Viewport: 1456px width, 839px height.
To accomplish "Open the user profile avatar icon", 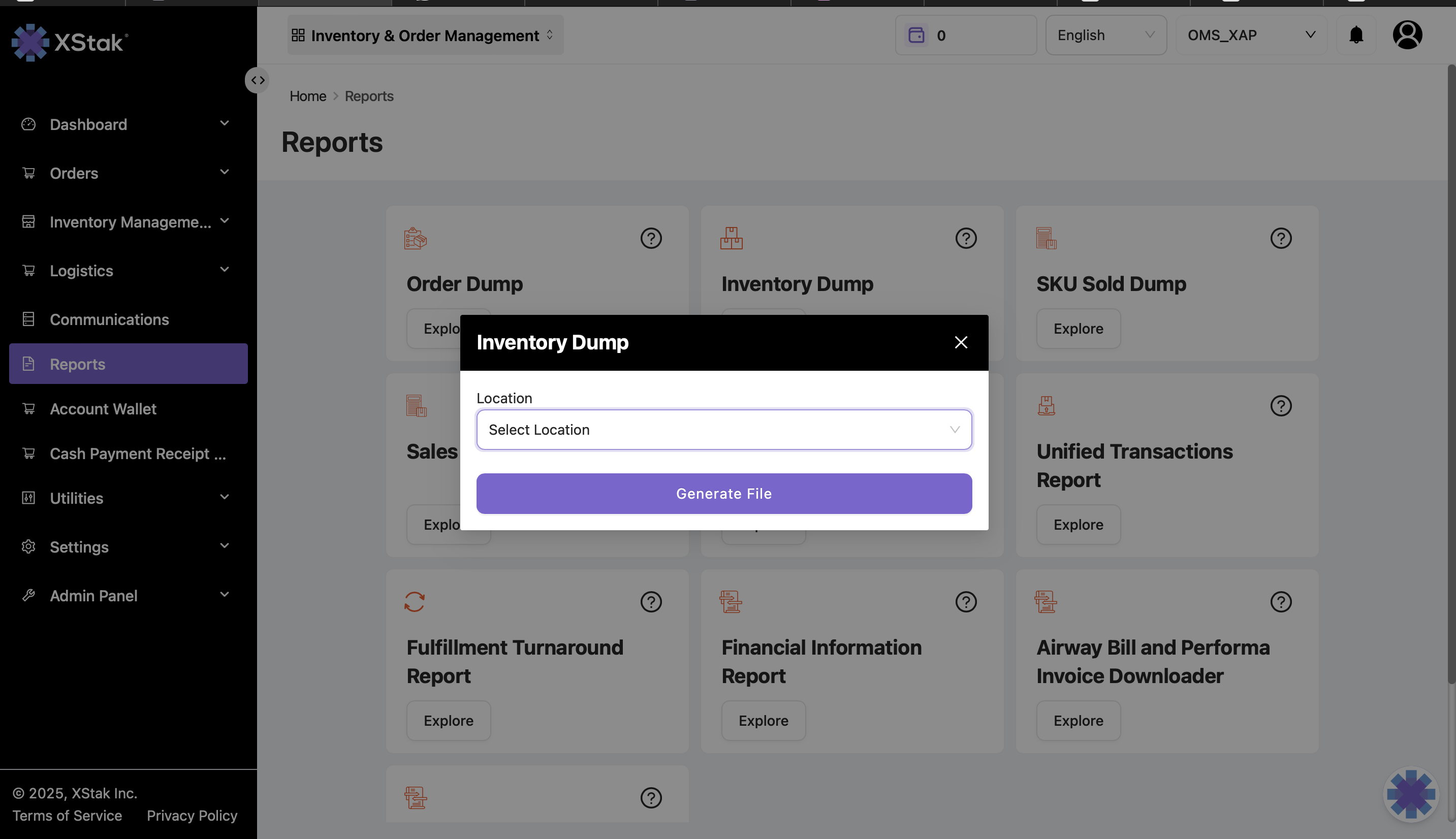I will click(1407, 35).
